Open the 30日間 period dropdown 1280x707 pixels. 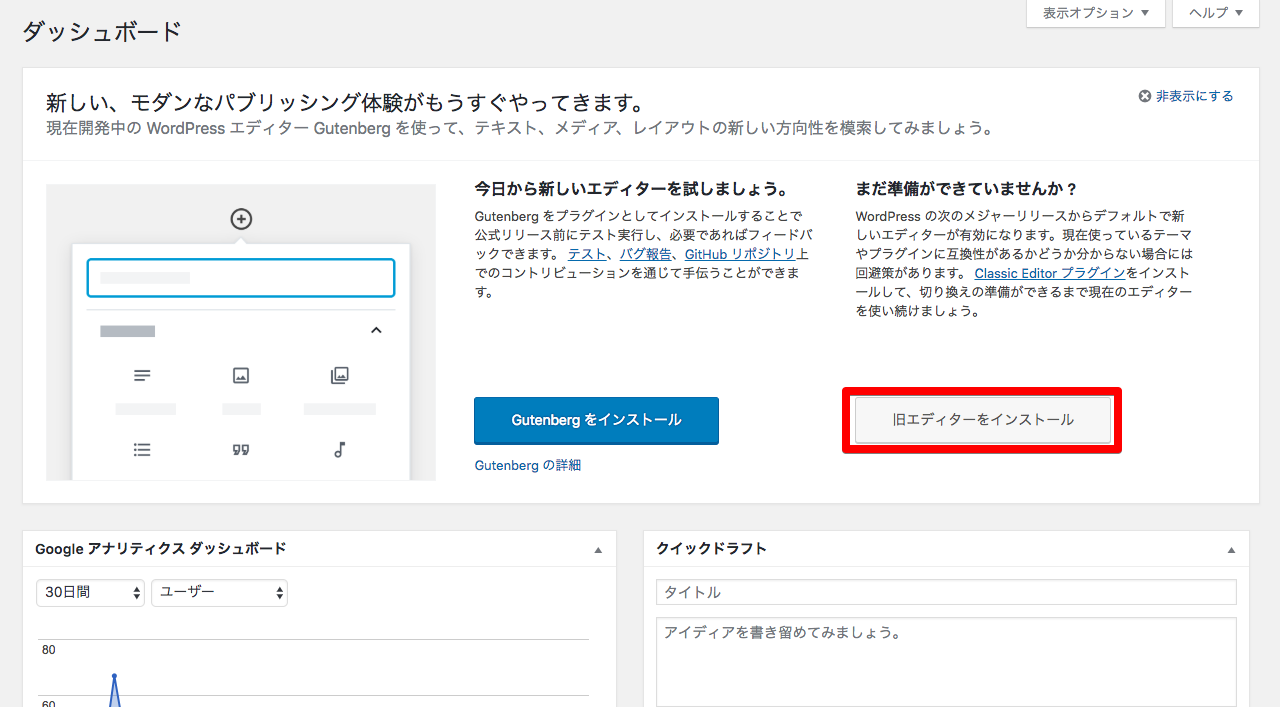click(x=91, y=592)
